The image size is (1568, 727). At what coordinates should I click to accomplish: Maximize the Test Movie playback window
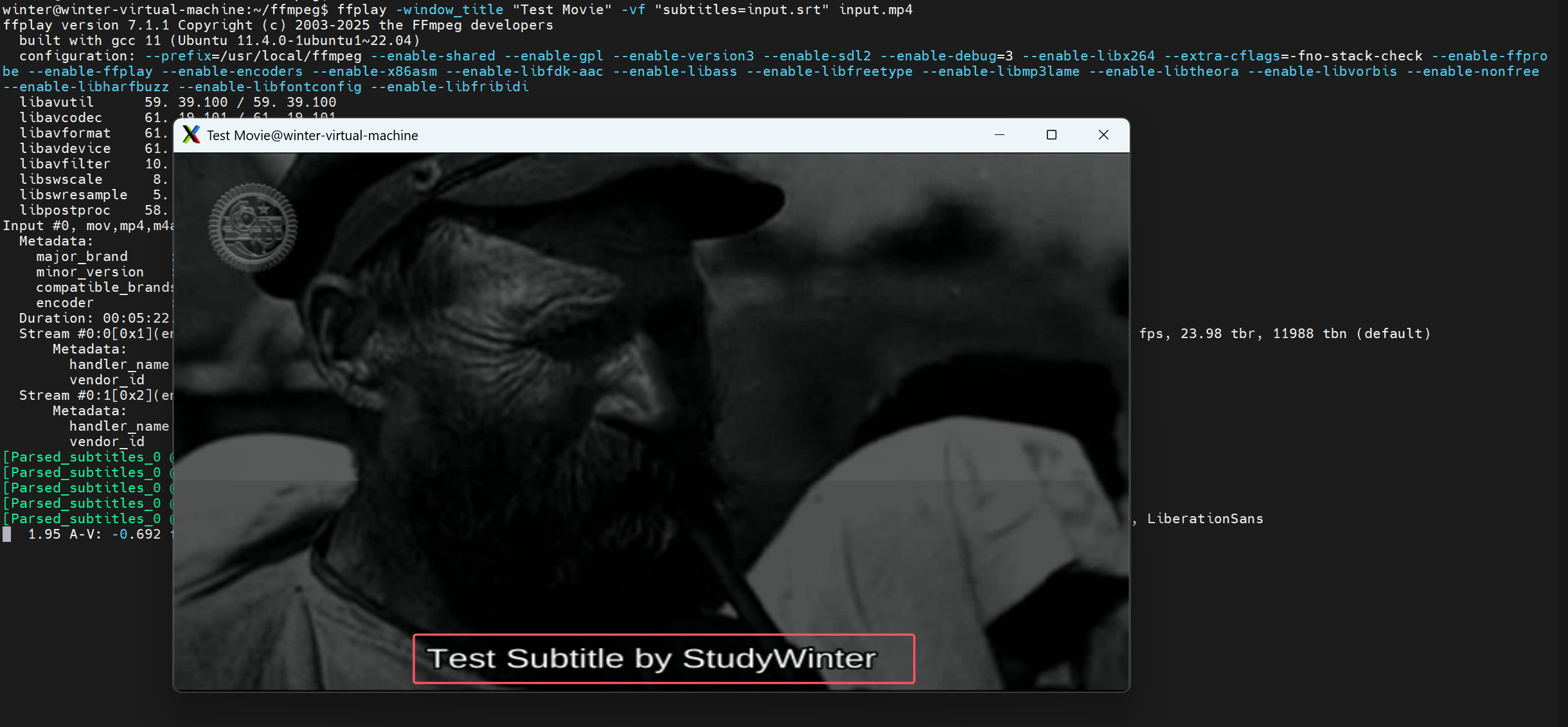(x=1051, y=135)
